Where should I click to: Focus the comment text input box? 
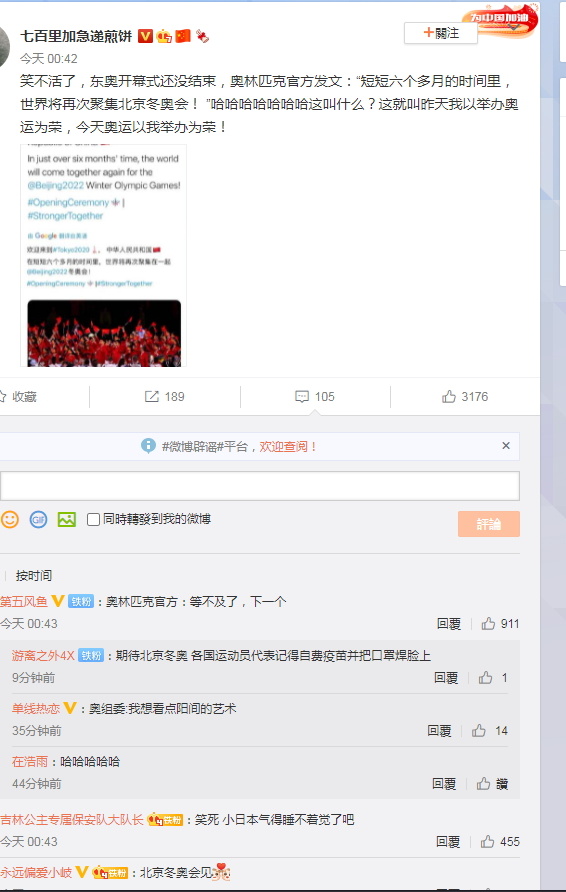pos(259,486)
